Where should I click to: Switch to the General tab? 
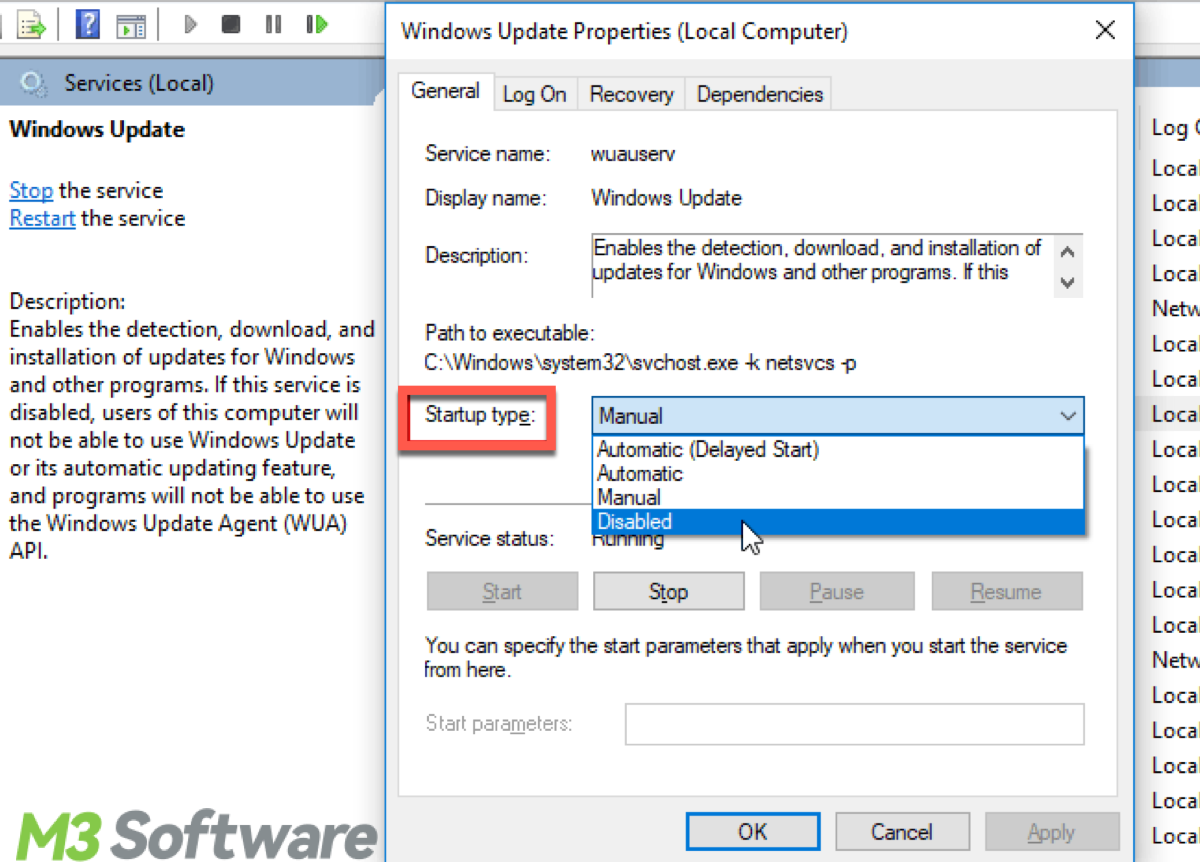445,91
